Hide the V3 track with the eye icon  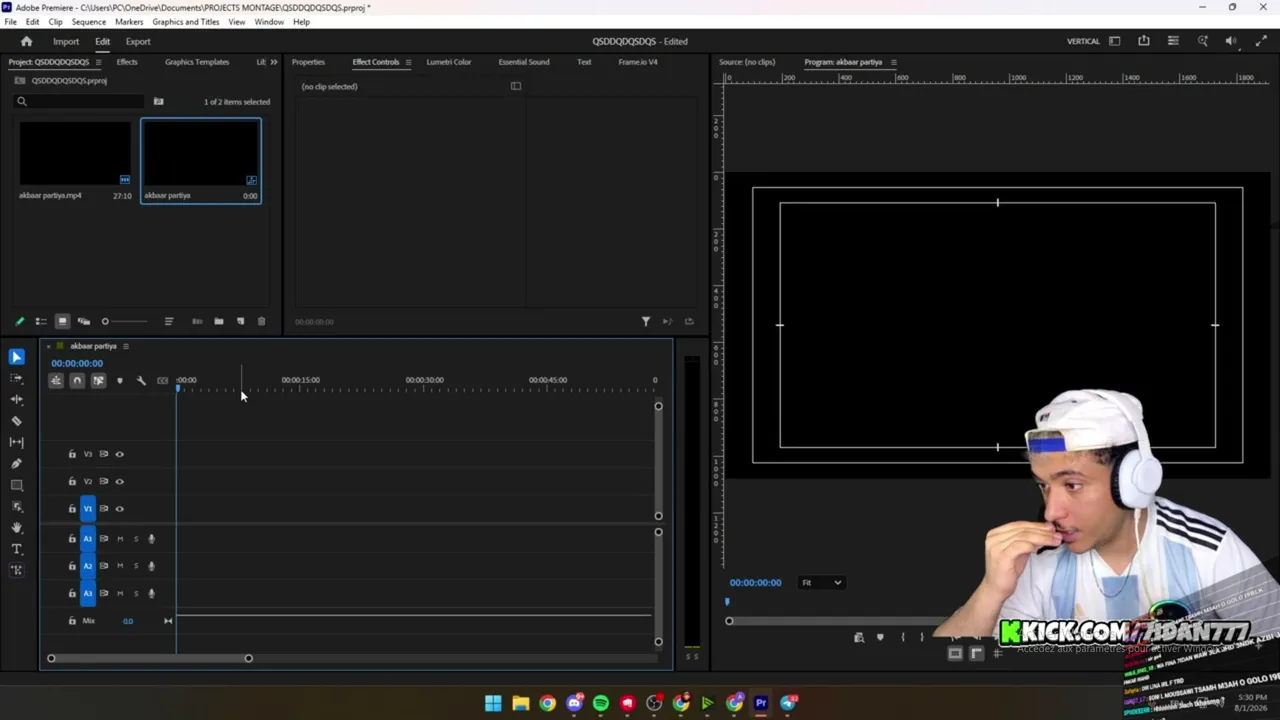[x=119, y=454]
